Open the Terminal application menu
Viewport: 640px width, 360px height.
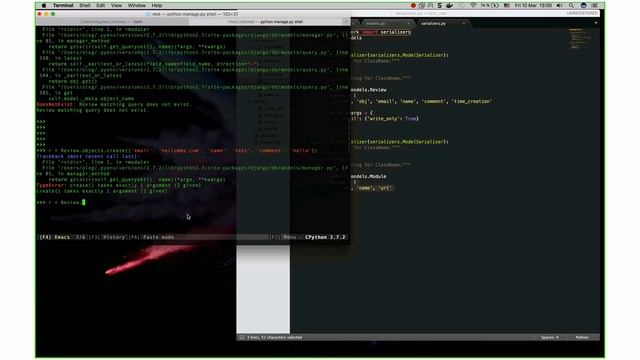[63, 6]
